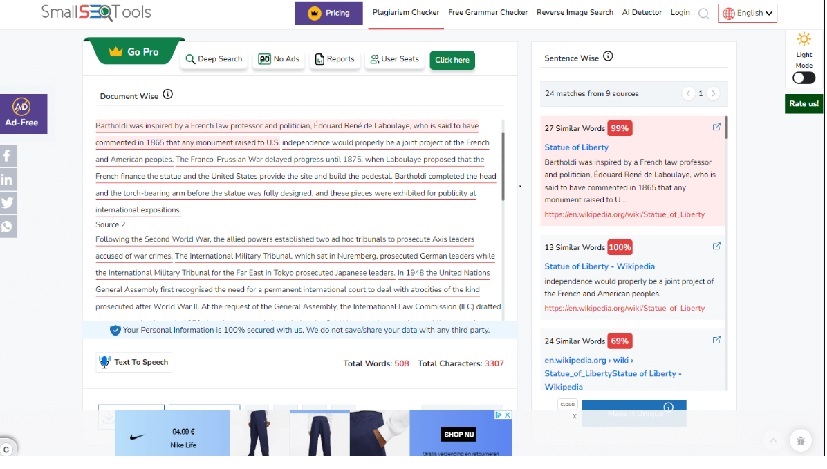This screenshot has height=469, width=827.
Task: Click the Nike Life ad thumbnail
Action: coord(172,433)
